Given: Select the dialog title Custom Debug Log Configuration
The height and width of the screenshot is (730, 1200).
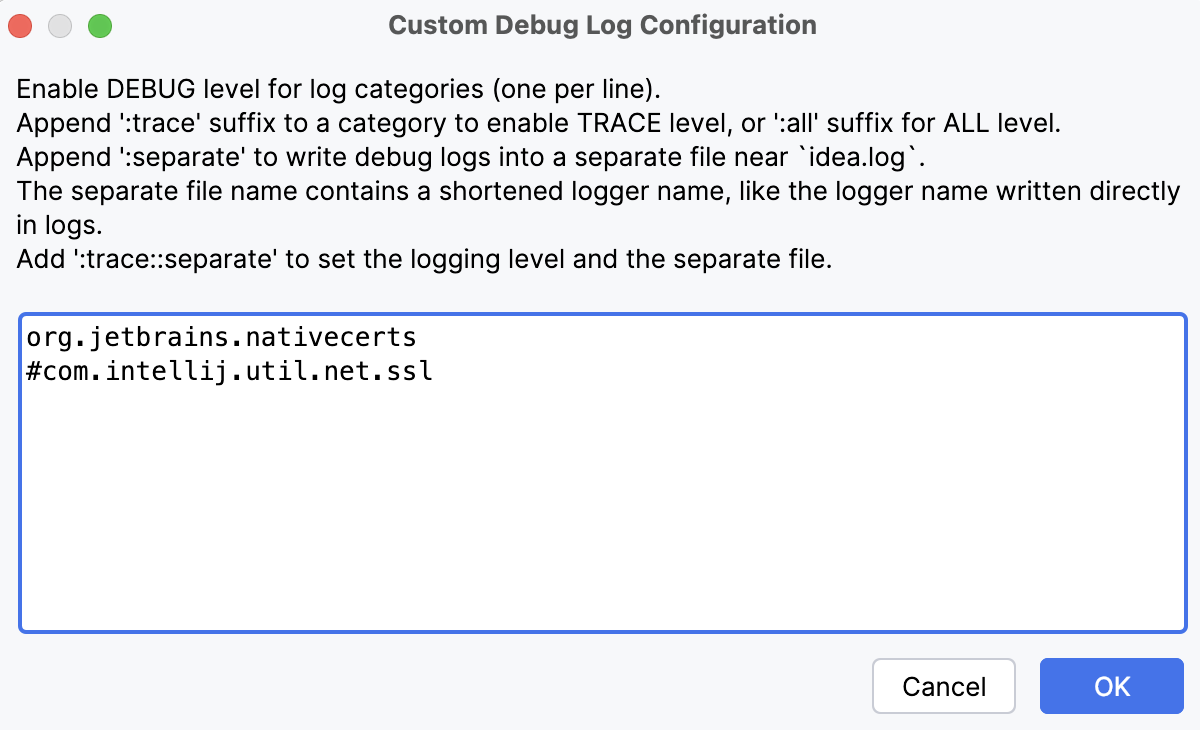Looking at the screenshot, I should (x=601, y=25).
